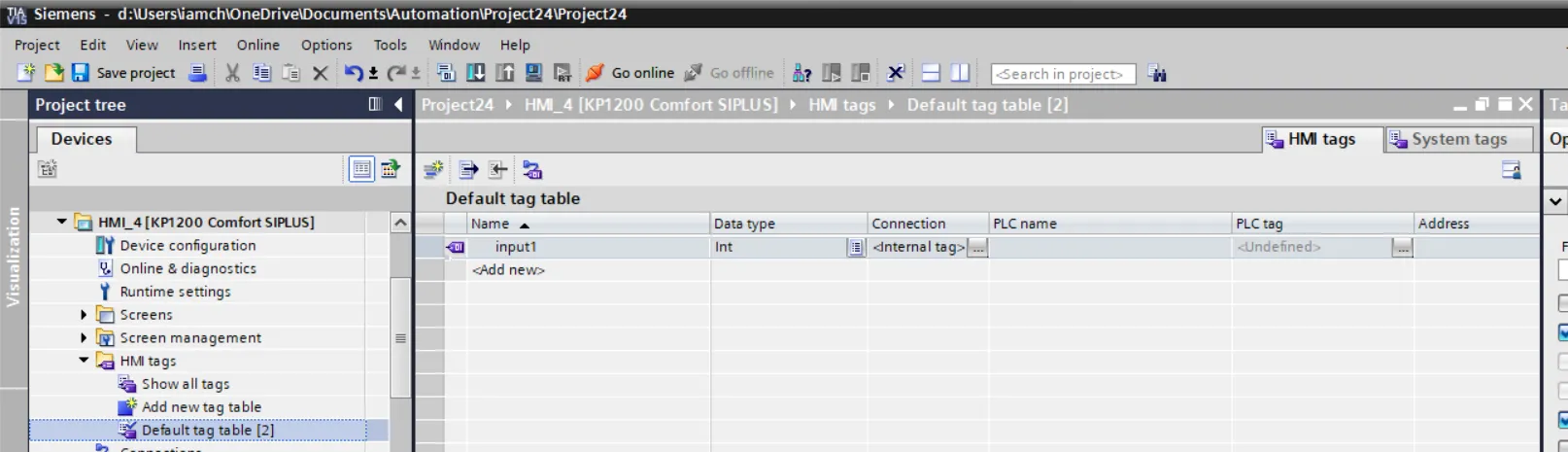The image size is (1568, 452).
Task: Open the Options menu
Action: pyautogui.click(x=326, y=45)
